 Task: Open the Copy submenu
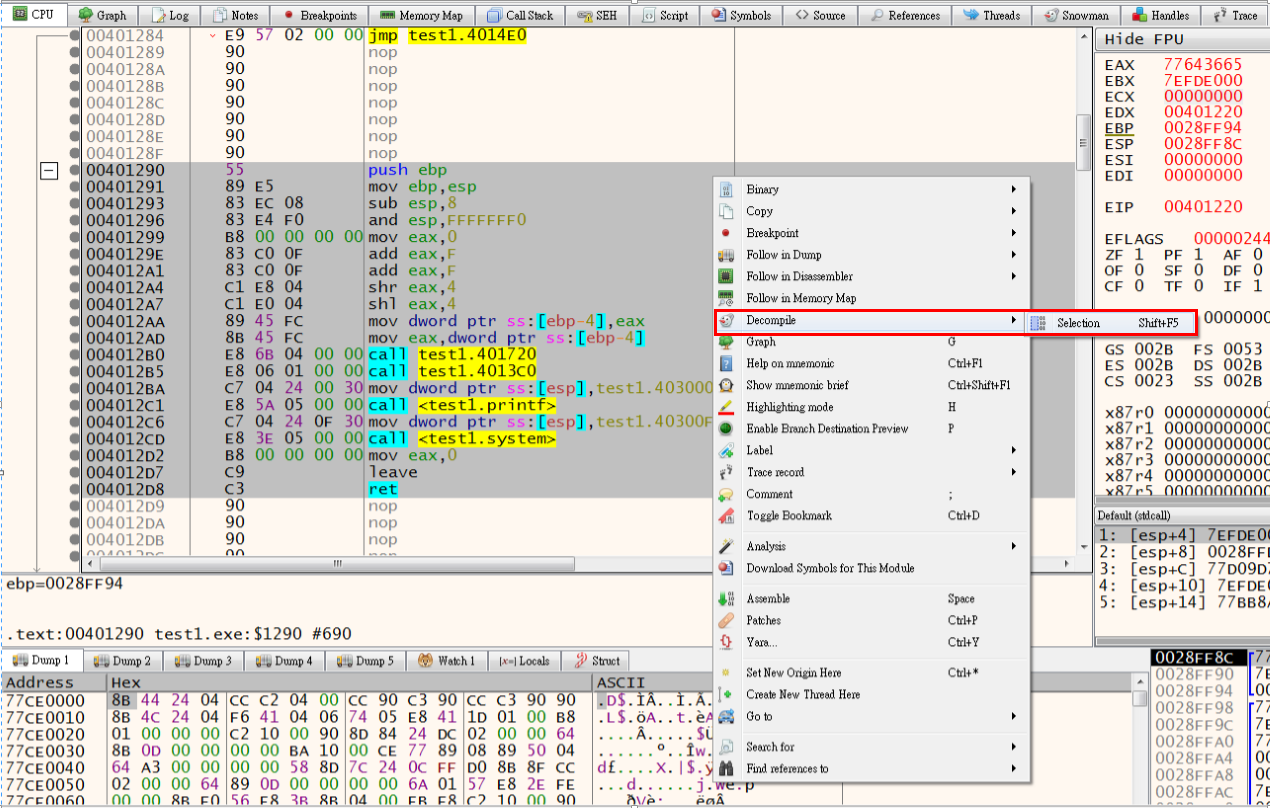tap(871, 211)
